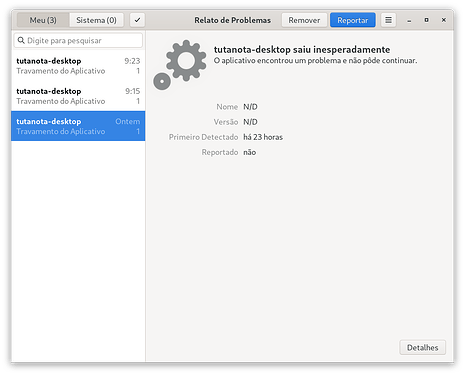Click the window title Relato de Problemas
Viewport: 465px width, 375px height.
(233, 20)
